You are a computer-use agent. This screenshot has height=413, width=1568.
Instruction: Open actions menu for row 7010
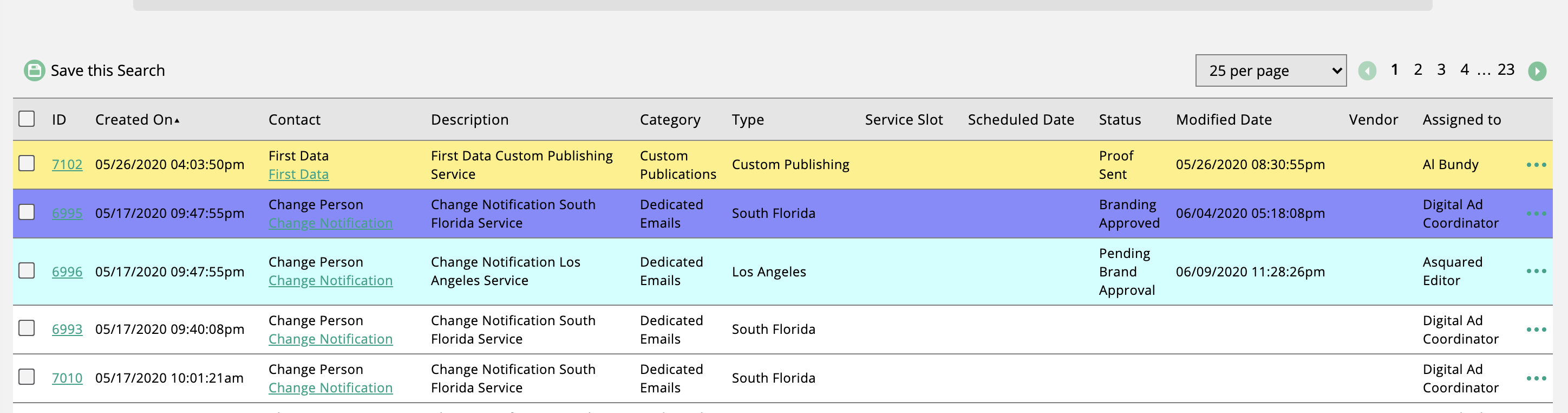point(1536,378)
